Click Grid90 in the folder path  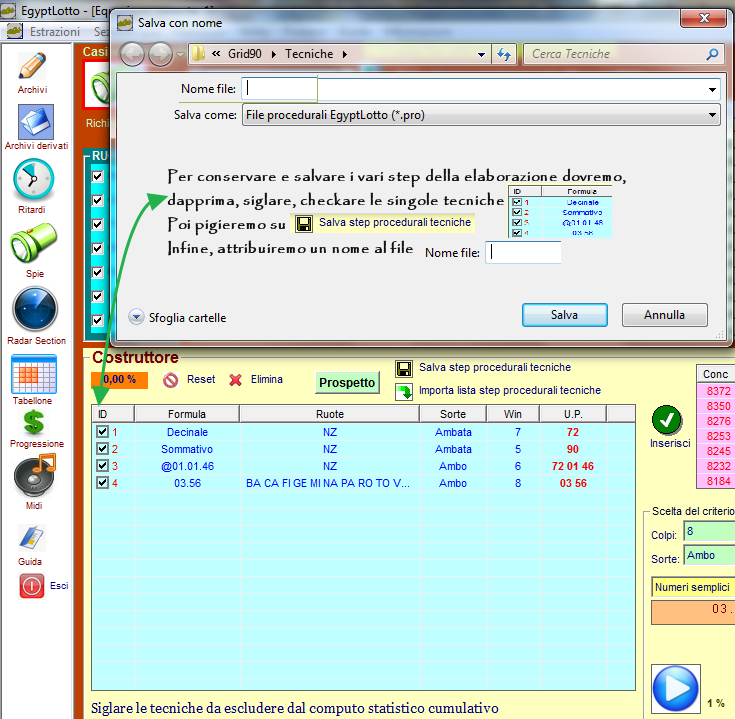[x=245, y=54]
